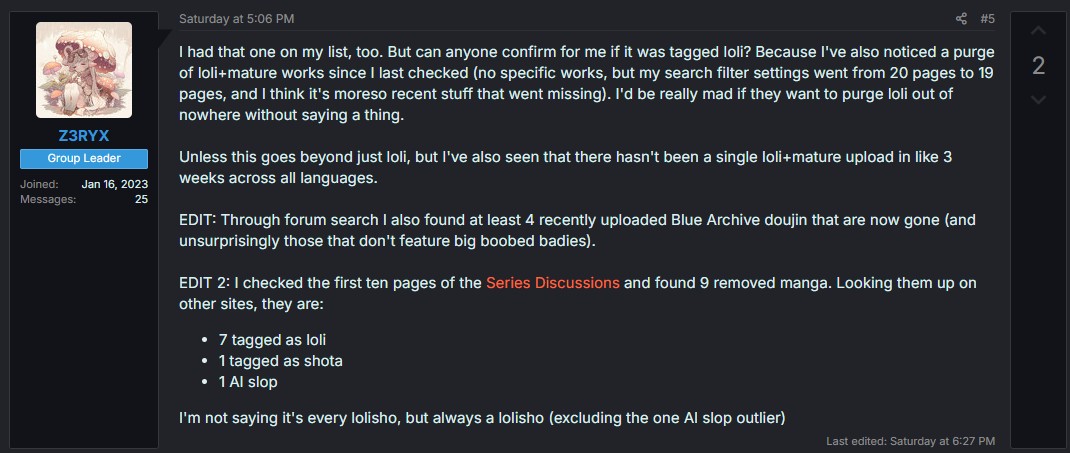Image resolution: width=1070 pixels, height=453 pixels.
Task: Click the Last edited Saturday 6:27 PM note
Action: 910,440
